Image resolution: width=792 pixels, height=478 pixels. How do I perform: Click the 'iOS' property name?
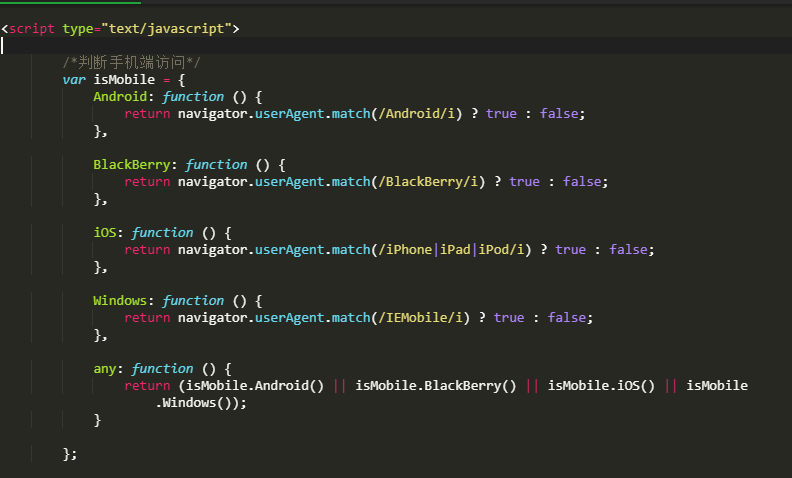[x=105, y=232]
